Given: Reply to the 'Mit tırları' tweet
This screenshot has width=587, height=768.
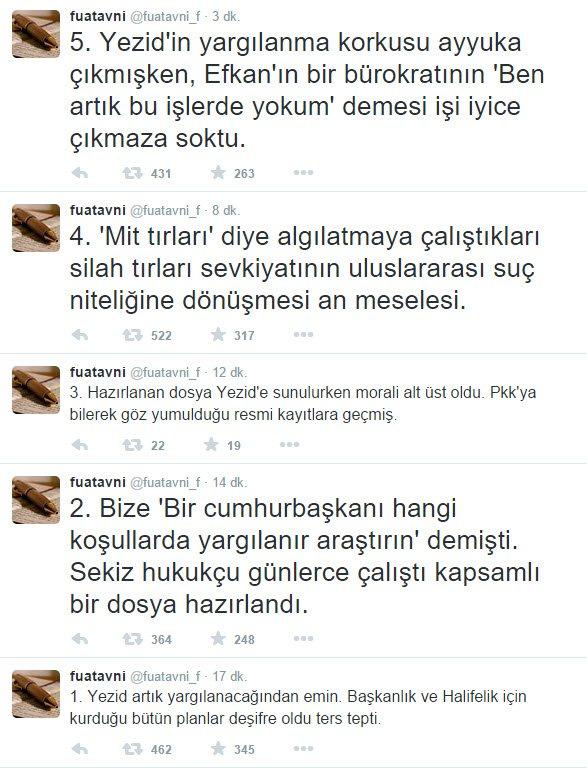Looking at the screenshot, I should tap(80, 335).
